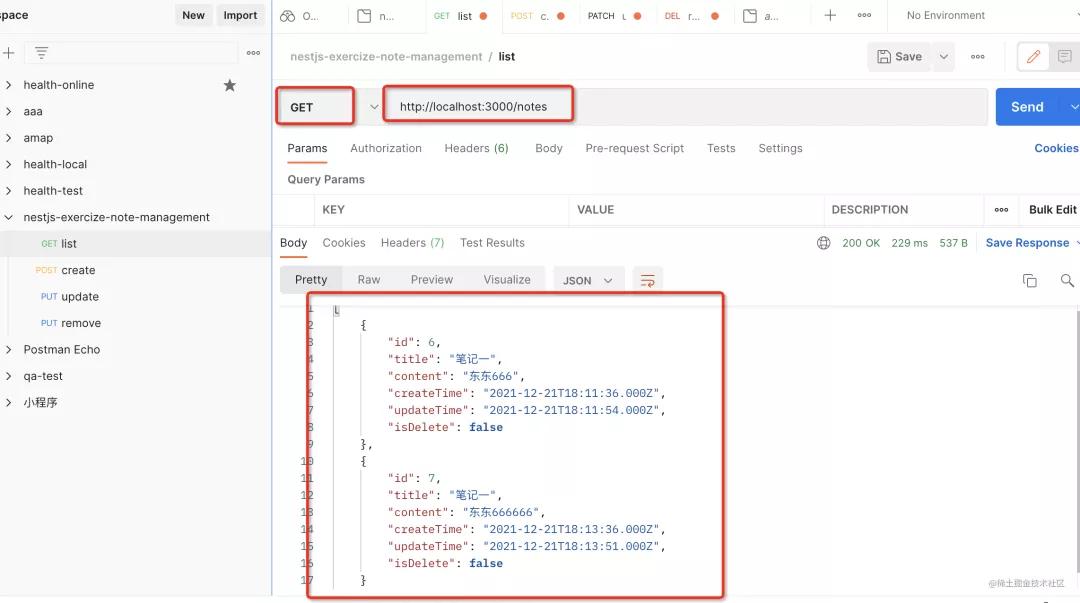Open the tab-bar three-dots overflow menu
1080x603 pixels.
coord(864,15)
